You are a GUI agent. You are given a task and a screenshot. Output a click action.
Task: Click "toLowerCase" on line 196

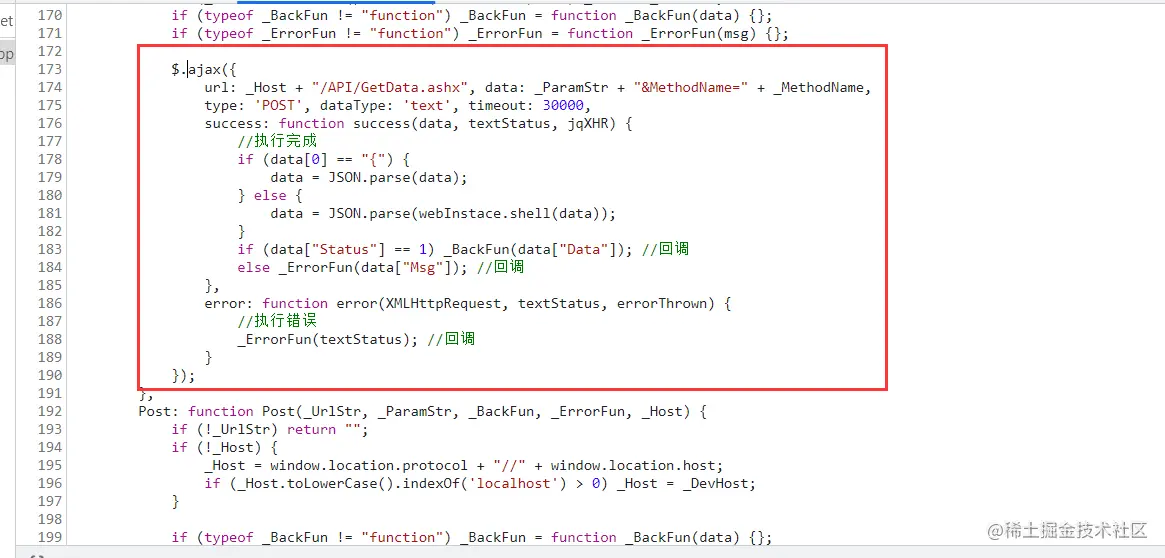(x=332, y=484)
